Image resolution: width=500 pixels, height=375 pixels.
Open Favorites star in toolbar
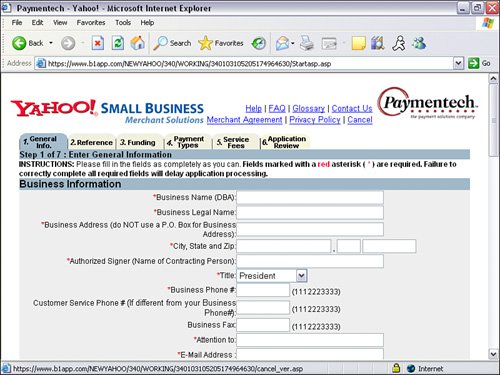tap(221, 43)
